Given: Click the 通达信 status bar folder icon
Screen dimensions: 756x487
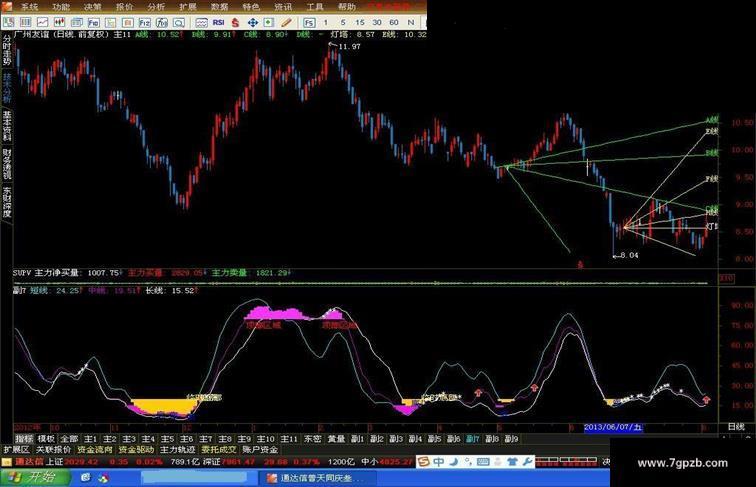Looking at the screenshot, I should (7, 462).
